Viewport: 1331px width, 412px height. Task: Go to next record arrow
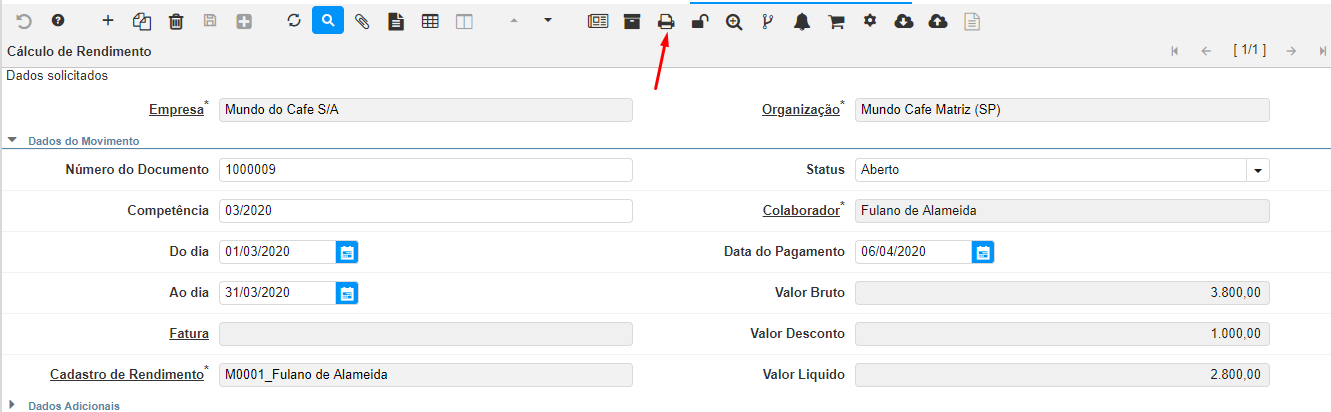(1292, 51)
